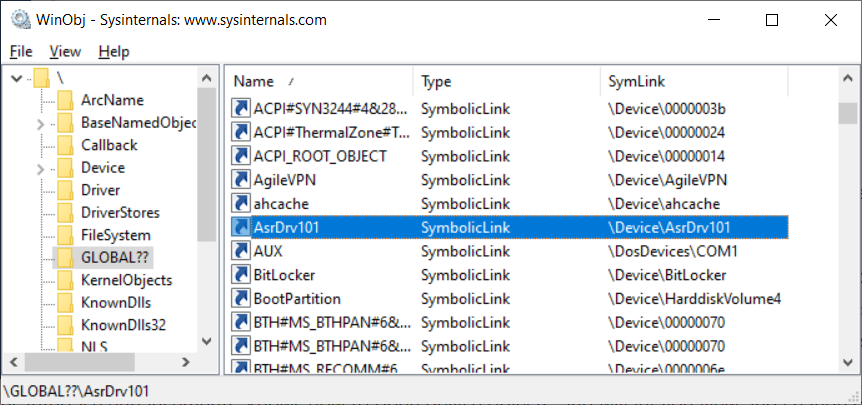Open the File menu
This screenshot has height=405, width=862.
21,51
